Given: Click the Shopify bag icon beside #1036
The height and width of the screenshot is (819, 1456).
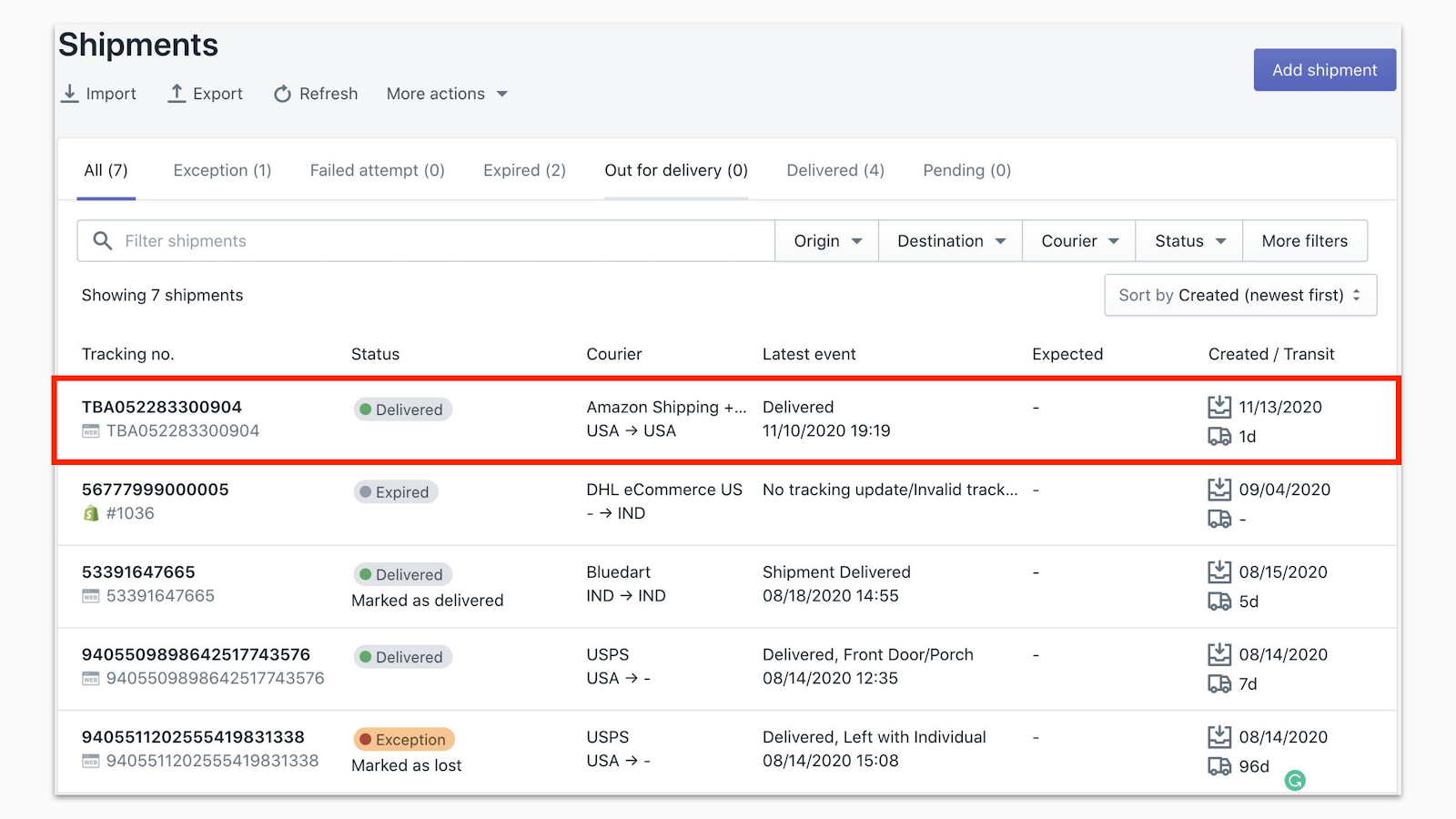Looking at the screenshot, I should pos(91,513).
